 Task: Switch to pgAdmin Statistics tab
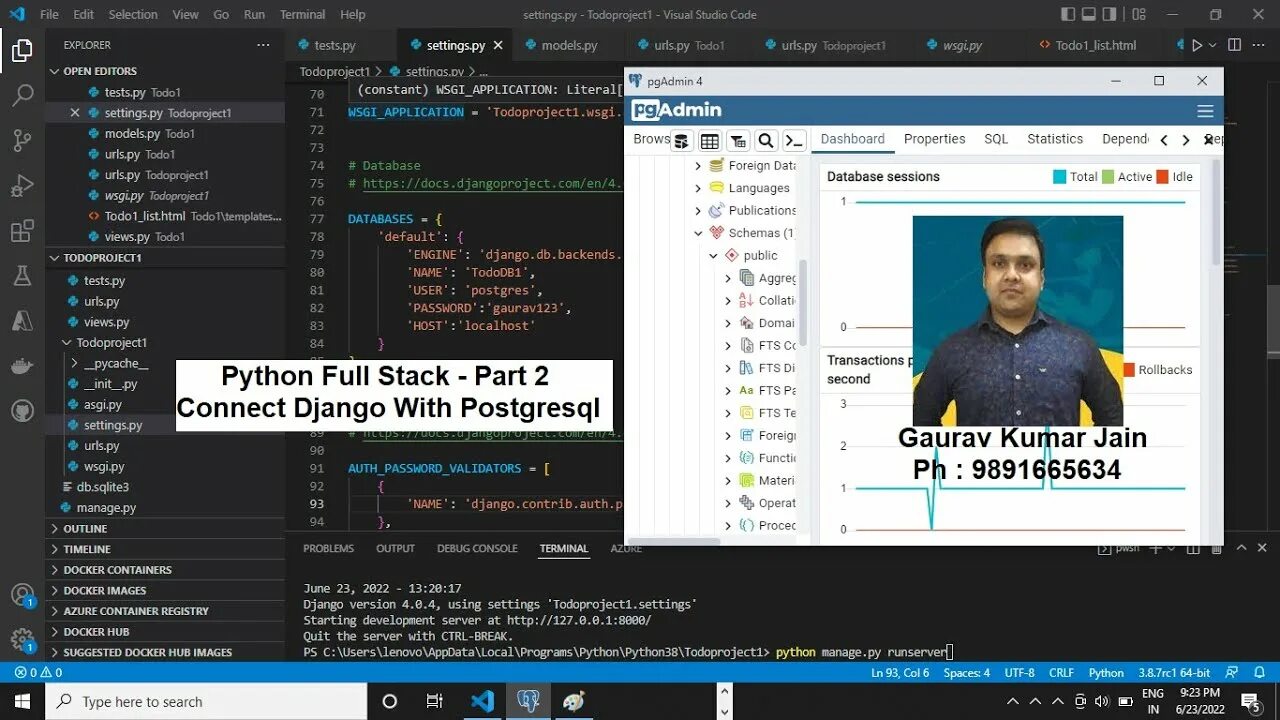pyautogui.click(x=1055, y=139)
